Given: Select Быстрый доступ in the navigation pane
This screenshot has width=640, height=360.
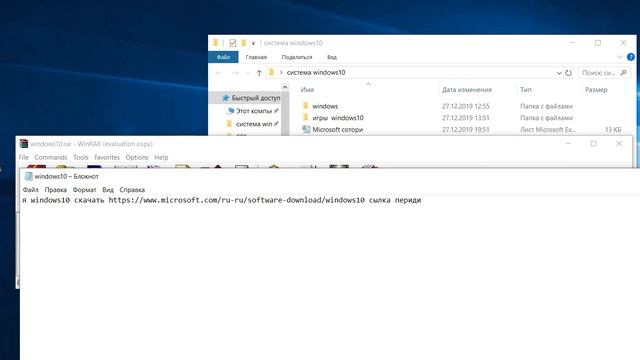Looking at the screenshot, I should pos(256,98).
